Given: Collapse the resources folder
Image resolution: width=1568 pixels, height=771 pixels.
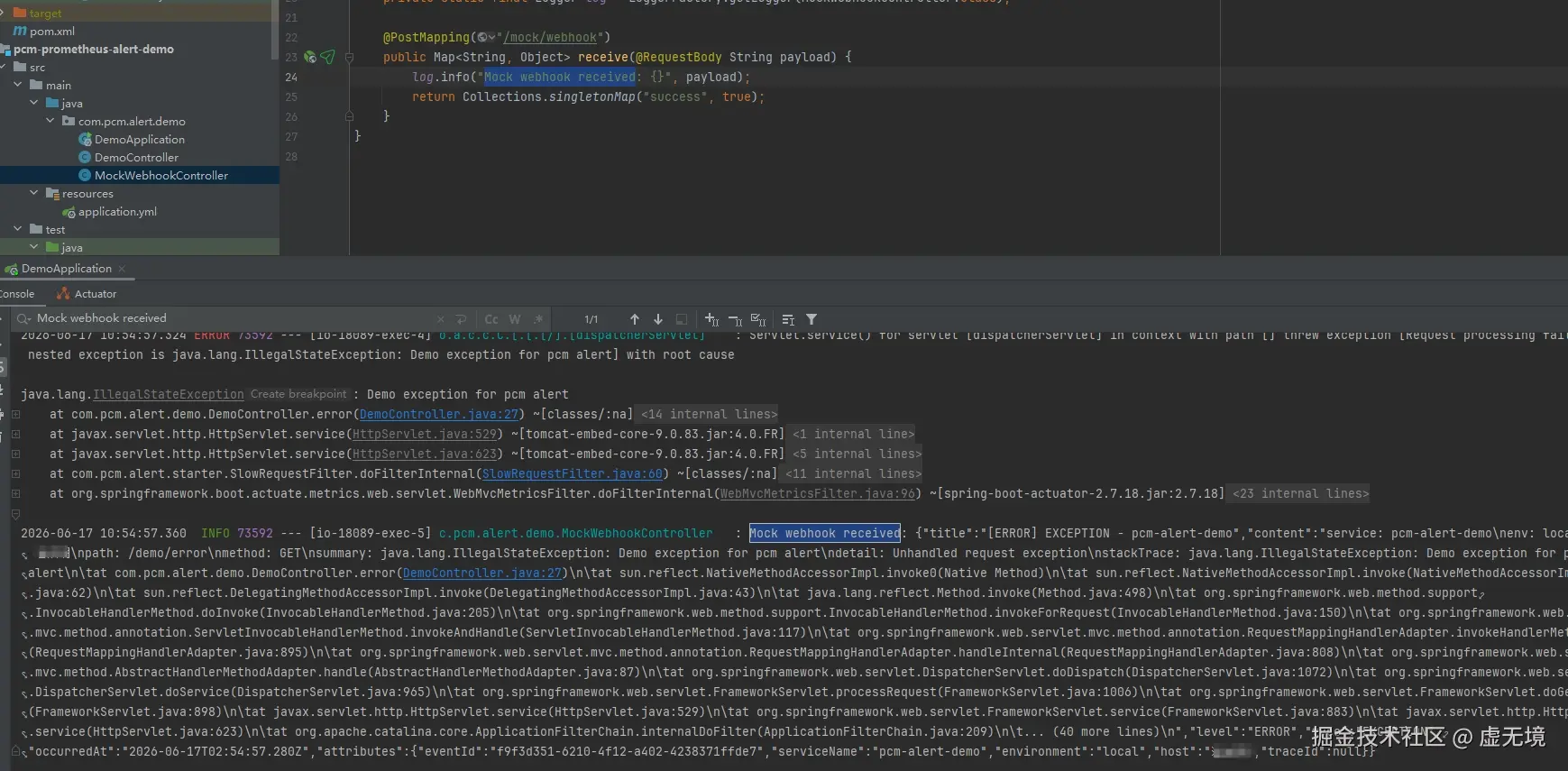Looking at the screenshot, I should click(x=34, y=193).
